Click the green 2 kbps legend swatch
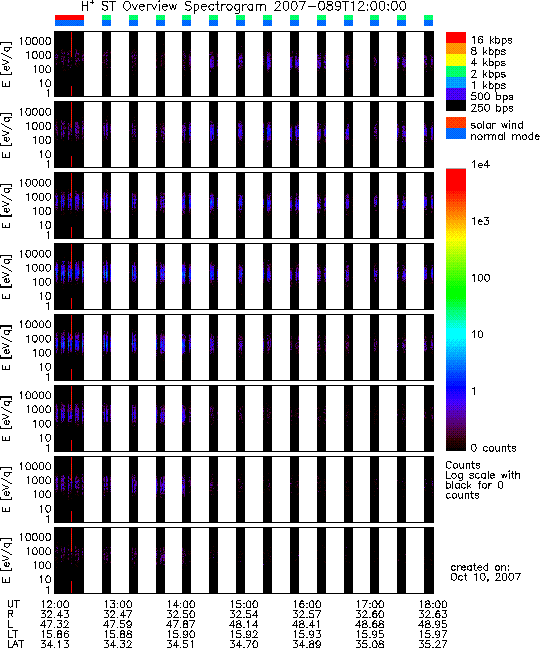This screenshot has width=540, height=648. click(x=456, y=71)
